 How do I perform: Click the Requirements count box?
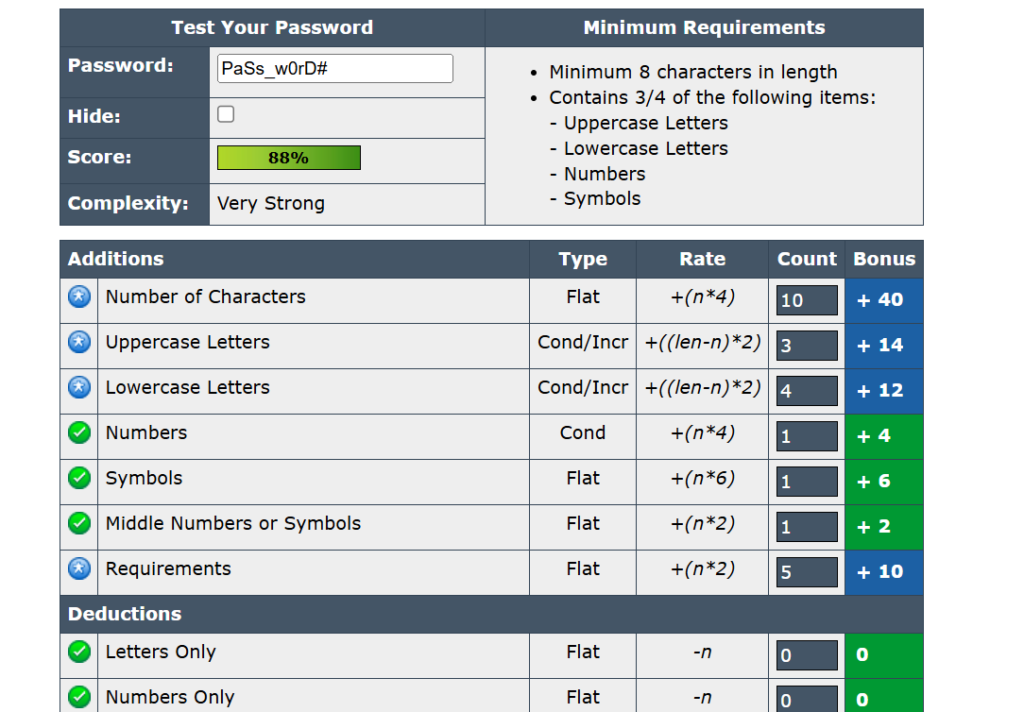point(807,572)
